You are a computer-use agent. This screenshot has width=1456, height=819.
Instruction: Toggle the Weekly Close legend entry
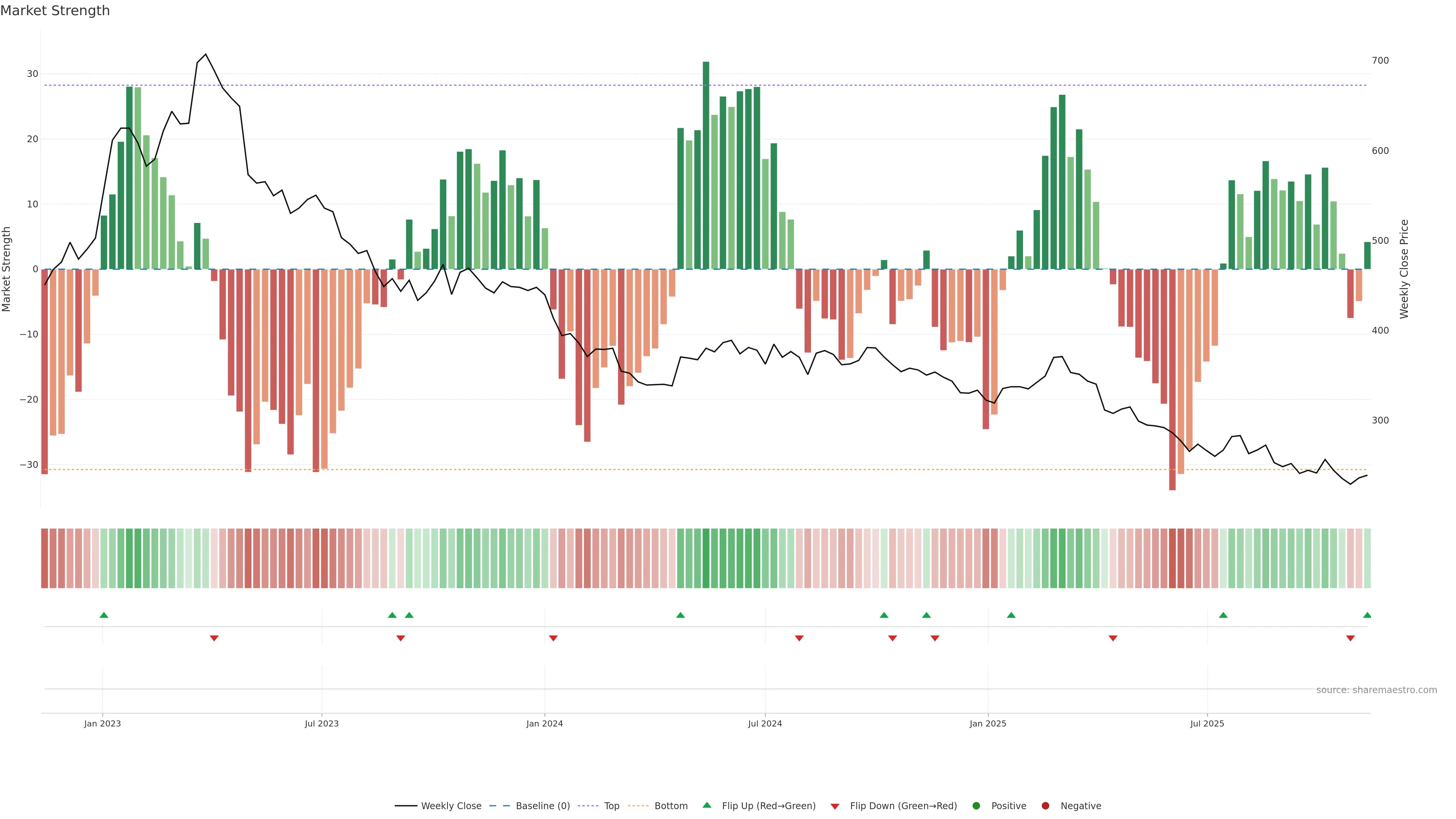(x=450, y=806)
